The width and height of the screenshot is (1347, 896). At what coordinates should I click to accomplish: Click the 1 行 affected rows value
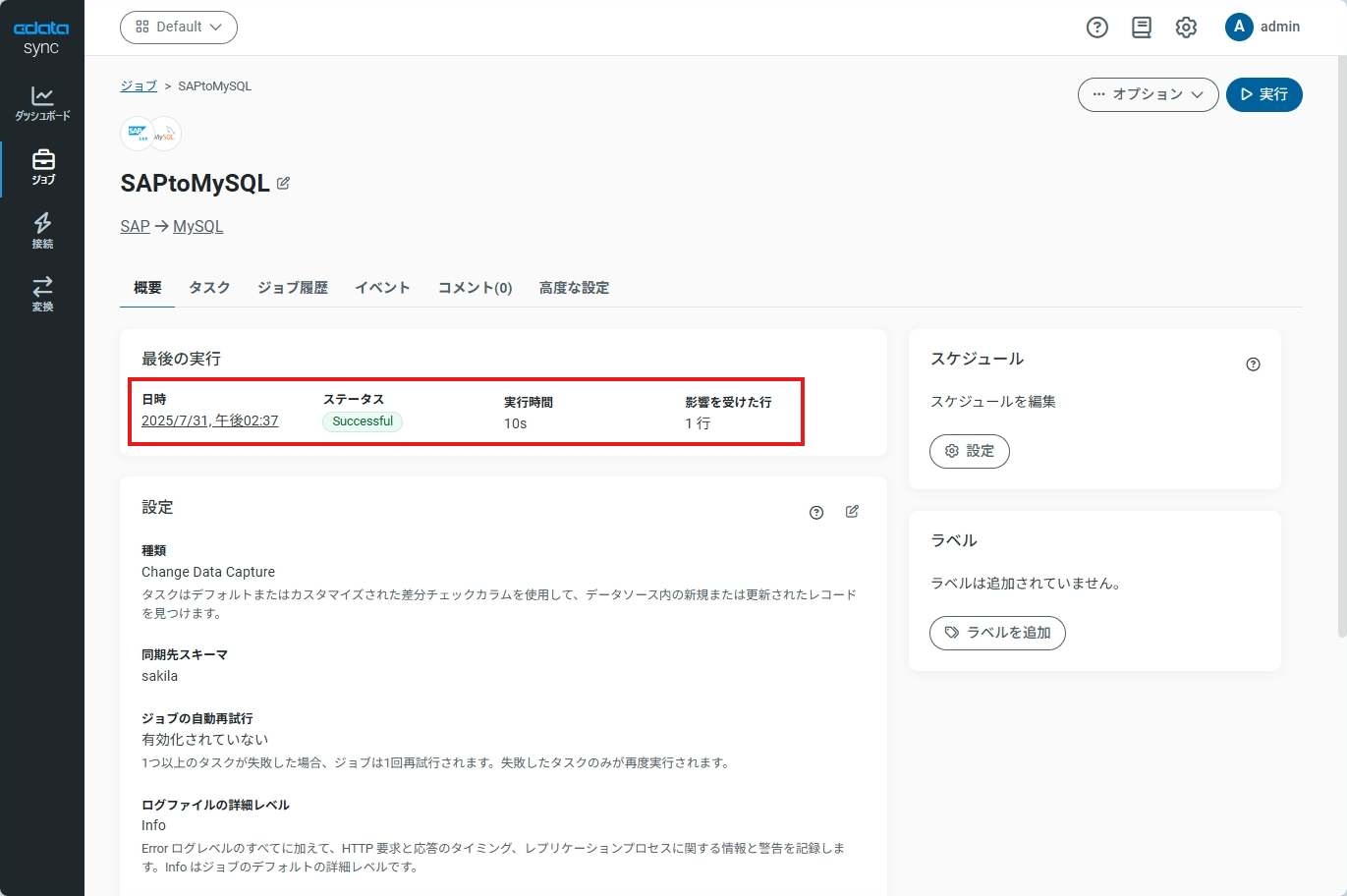(x=698, y=423)
